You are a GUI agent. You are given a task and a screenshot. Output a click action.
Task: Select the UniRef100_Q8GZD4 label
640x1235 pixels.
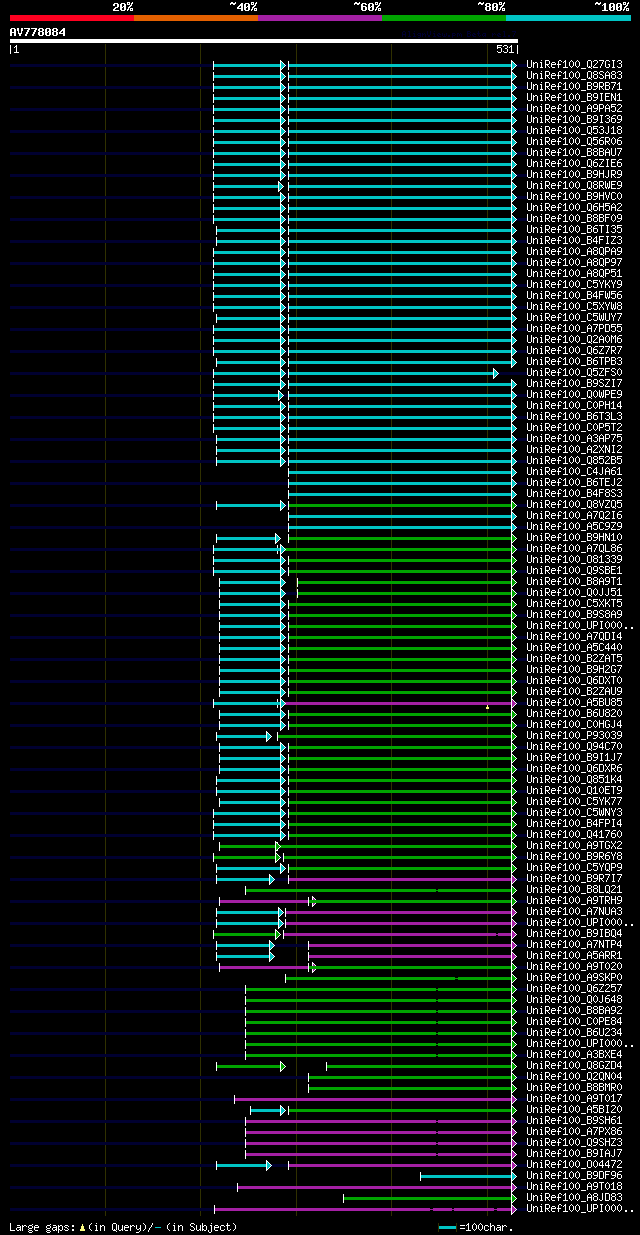click(x=574, y=1065)
